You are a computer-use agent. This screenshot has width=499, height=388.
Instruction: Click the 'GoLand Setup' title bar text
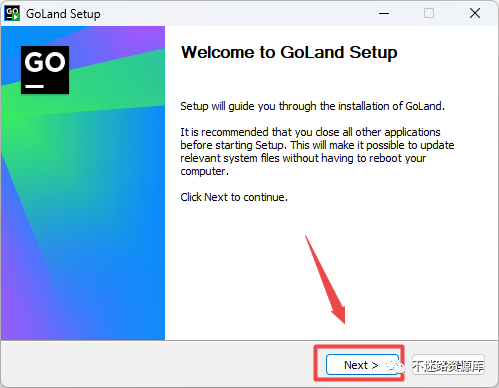pyautogui.click(x=63, y=14)
